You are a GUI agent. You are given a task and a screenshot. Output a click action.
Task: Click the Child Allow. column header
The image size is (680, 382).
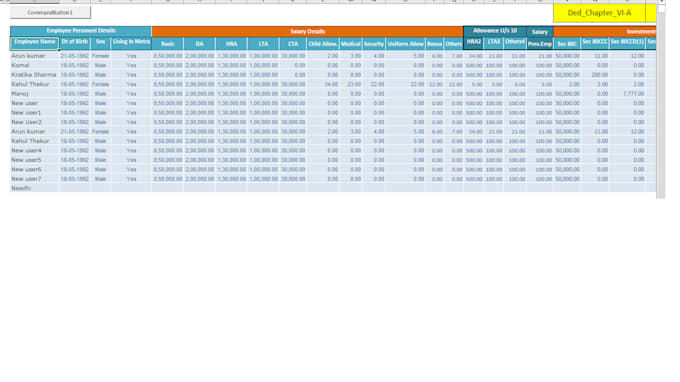click(x=323, y=44)
